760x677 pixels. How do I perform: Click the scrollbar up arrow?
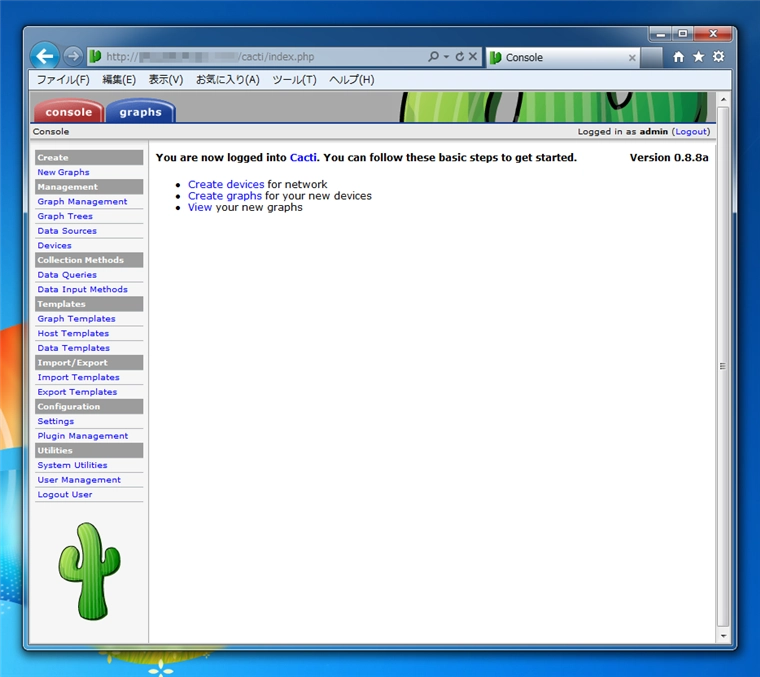pyautogui.click(x=723, y=99)
